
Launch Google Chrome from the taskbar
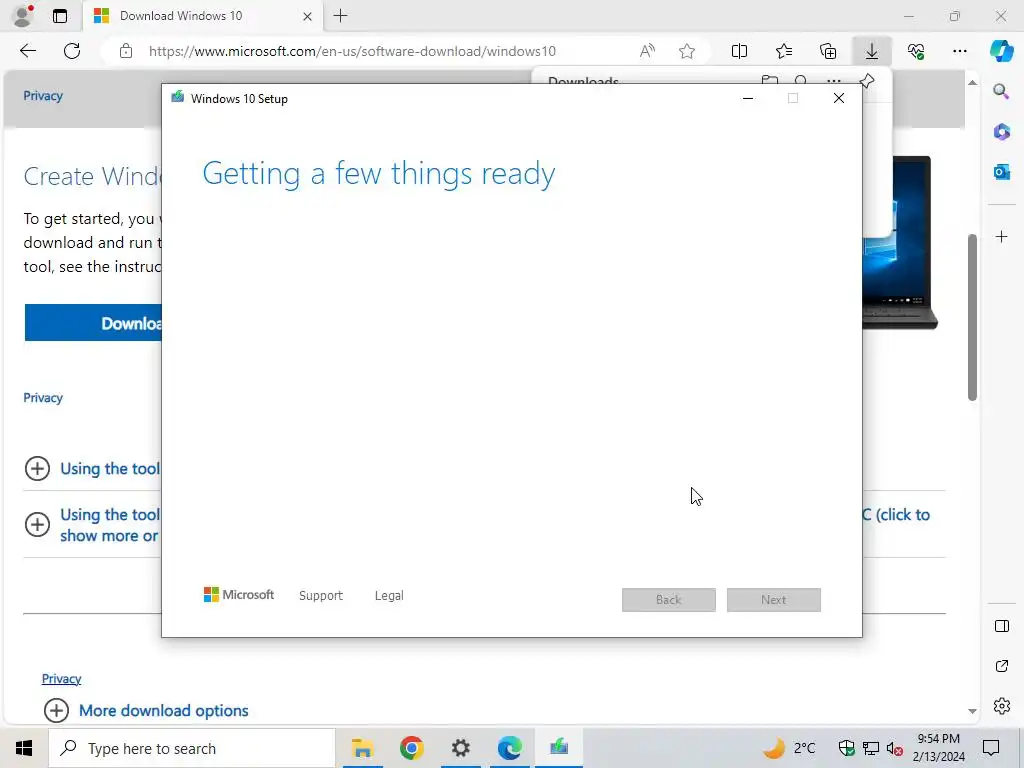pos(411,748)
